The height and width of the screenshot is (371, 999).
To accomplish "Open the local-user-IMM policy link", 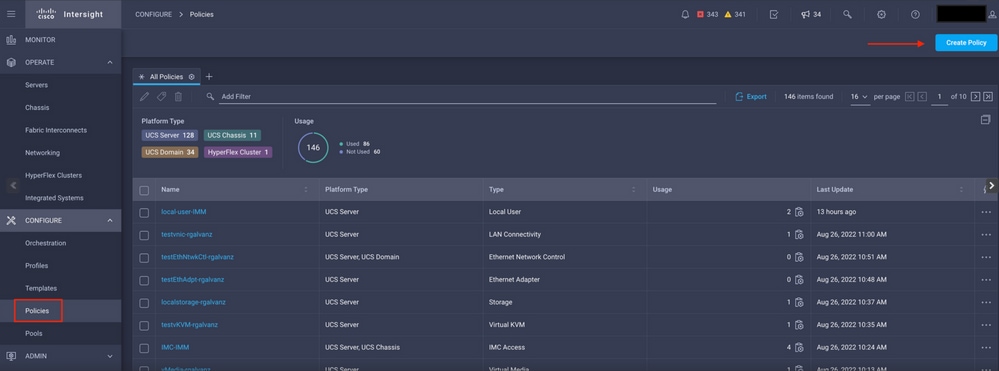I will tap(183, 212).
